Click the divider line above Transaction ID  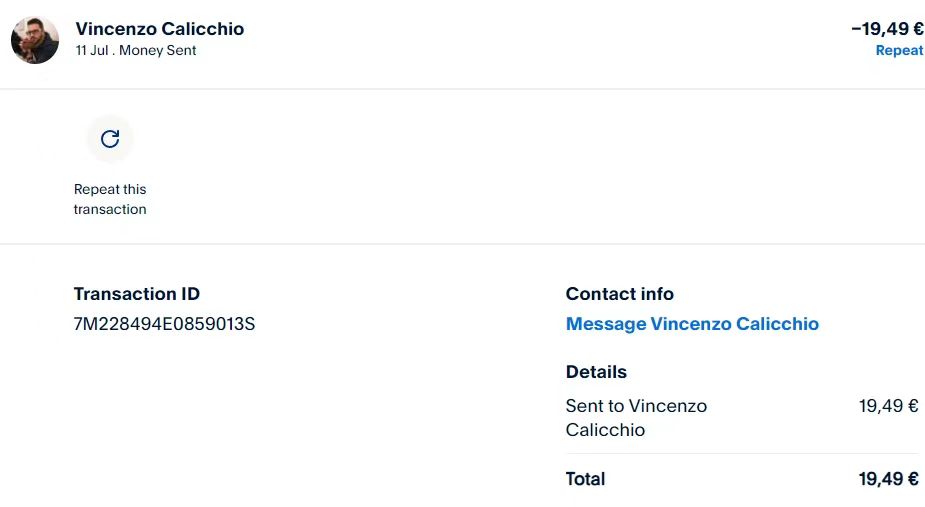[x=462, y=244]
